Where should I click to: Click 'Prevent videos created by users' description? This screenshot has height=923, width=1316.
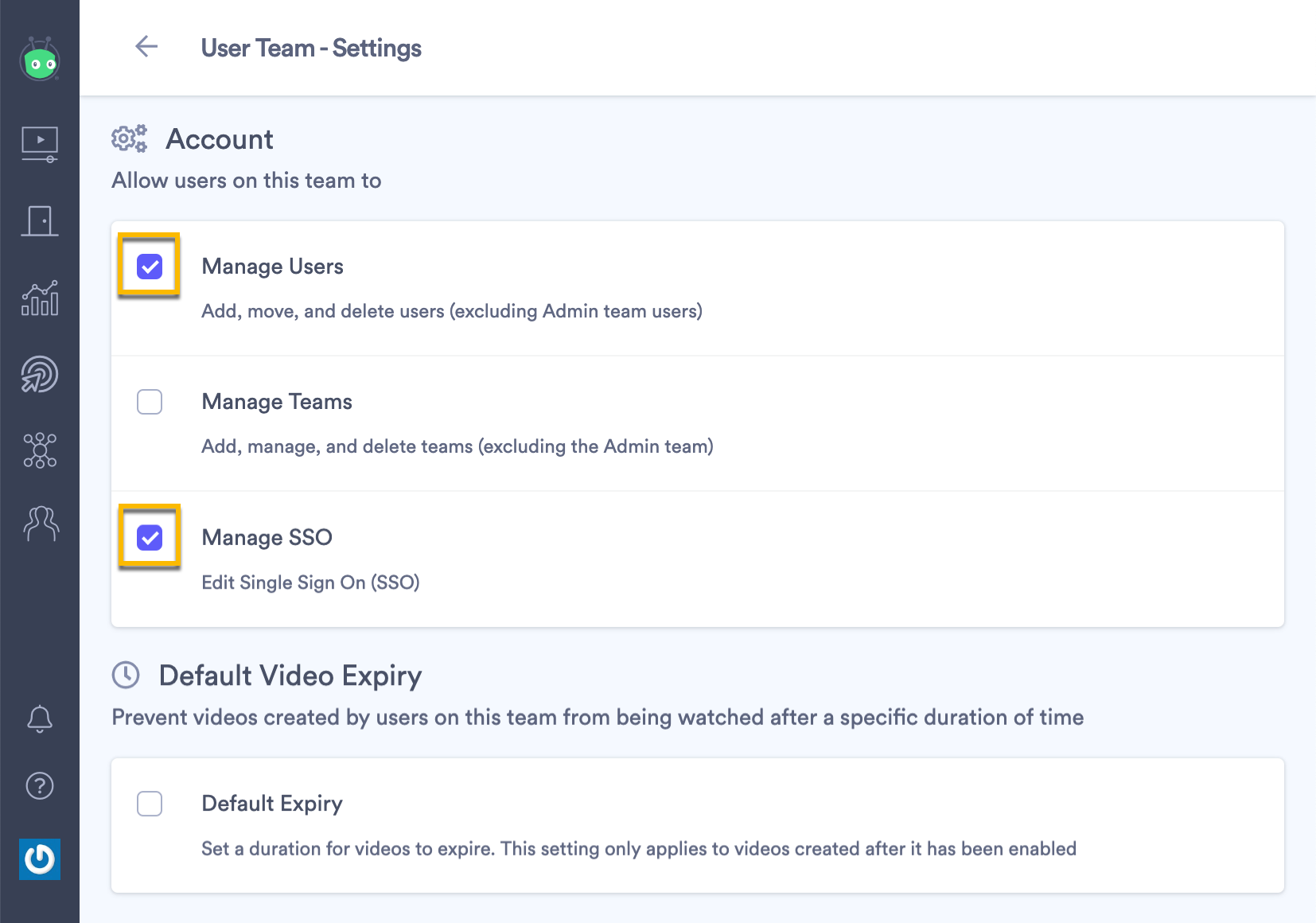click(598, 718)
